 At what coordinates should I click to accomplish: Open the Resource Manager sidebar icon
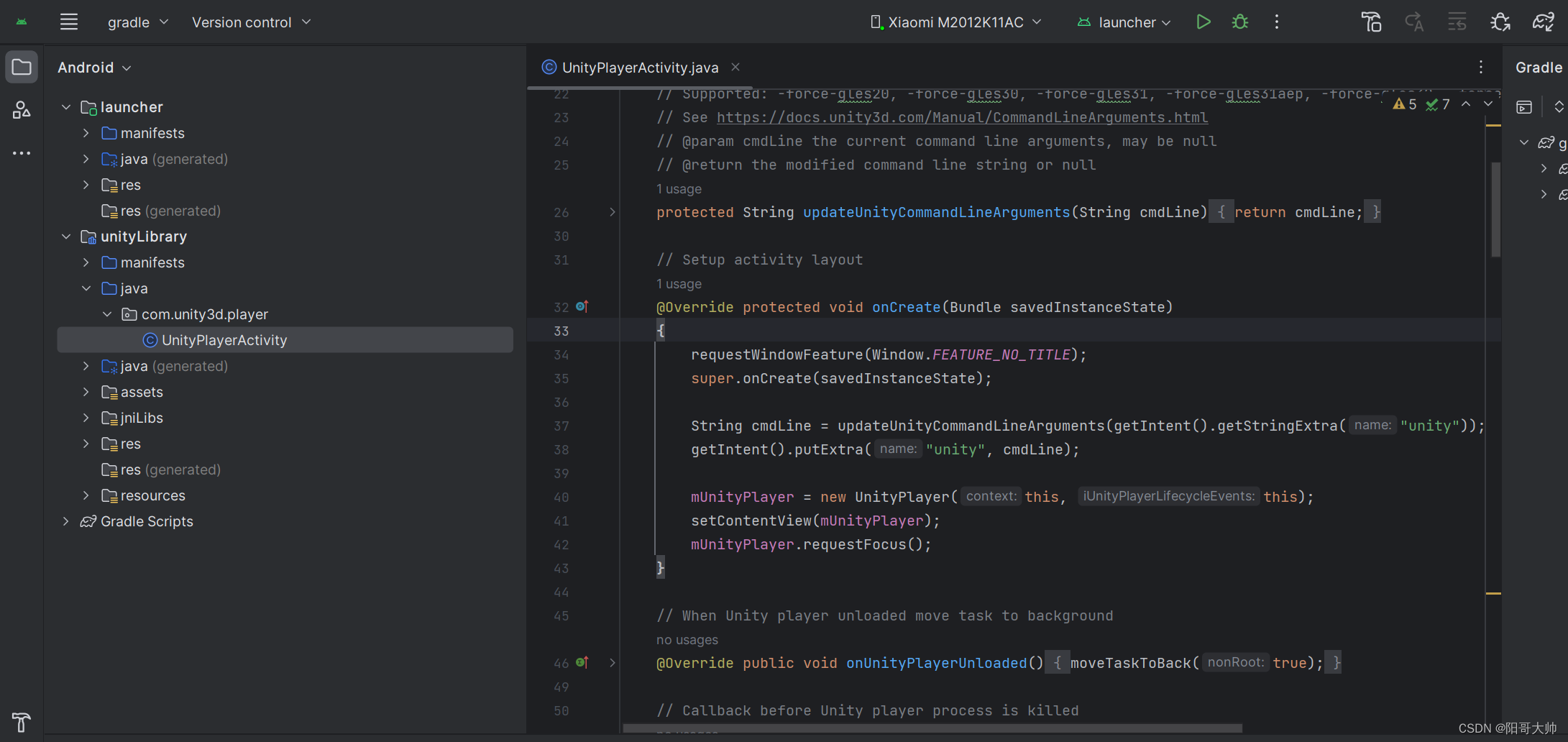pos(22,110)
